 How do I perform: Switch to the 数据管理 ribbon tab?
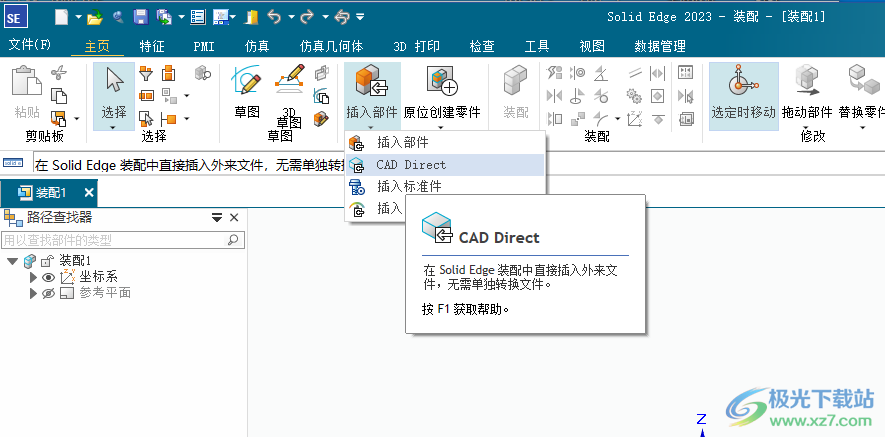[x=660, y=46]
